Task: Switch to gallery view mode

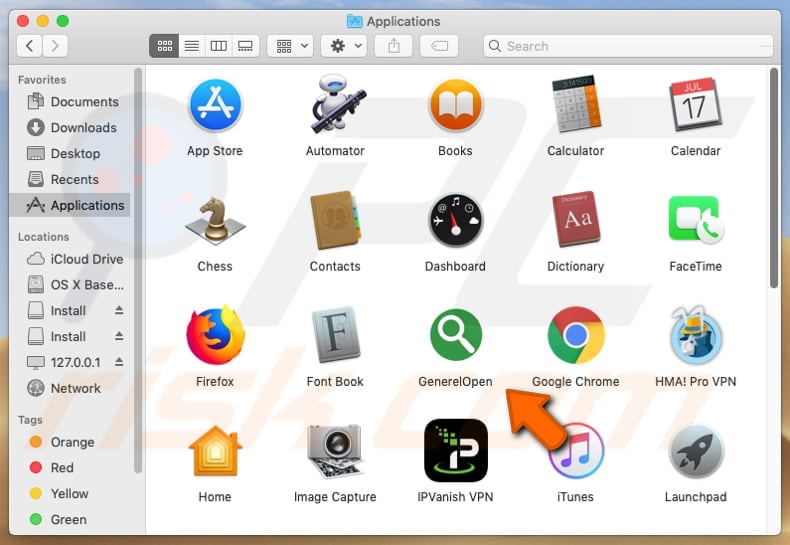Action: click(245, 46)
